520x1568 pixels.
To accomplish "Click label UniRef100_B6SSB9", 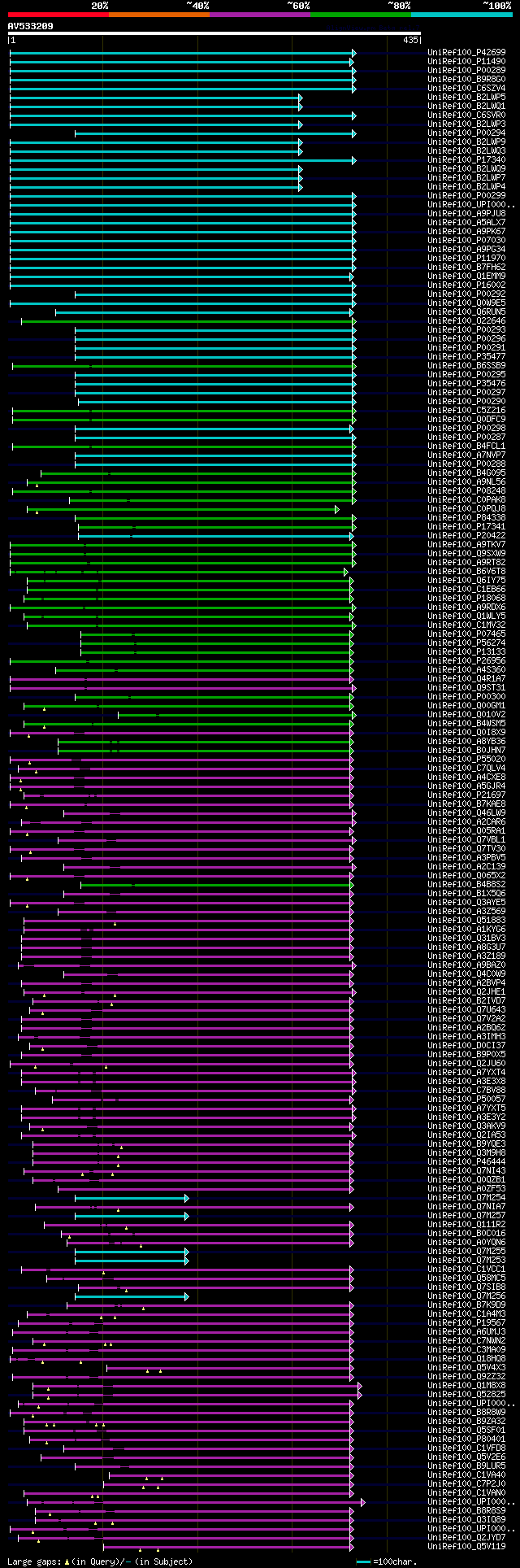I will tap(466, 366).
